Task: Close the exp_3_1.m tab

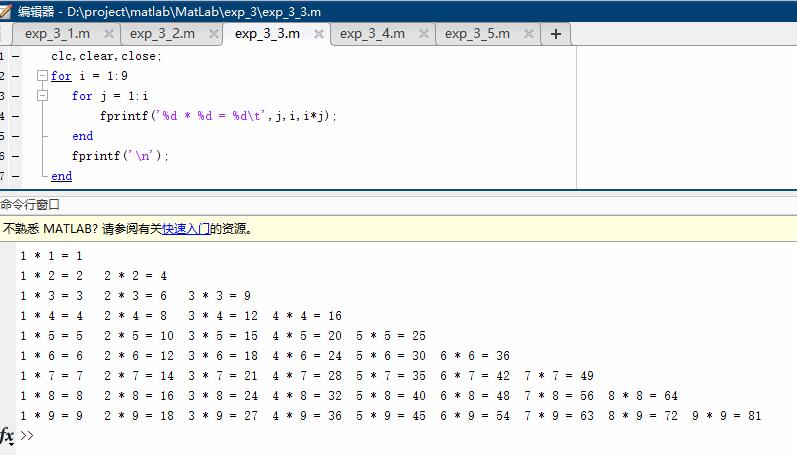Action: (x=109, y=34)
